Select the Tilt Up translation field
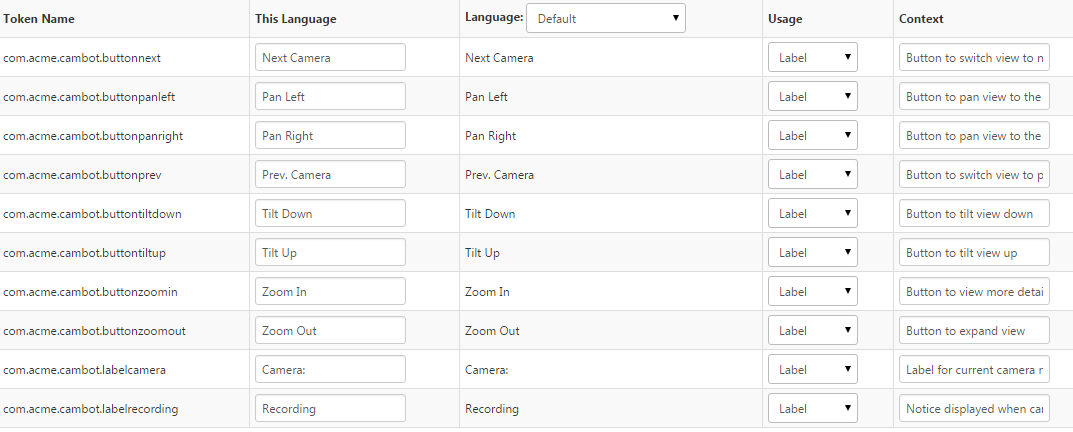The width and height of the screenshot is (1073, 432). tap(330, 252)
